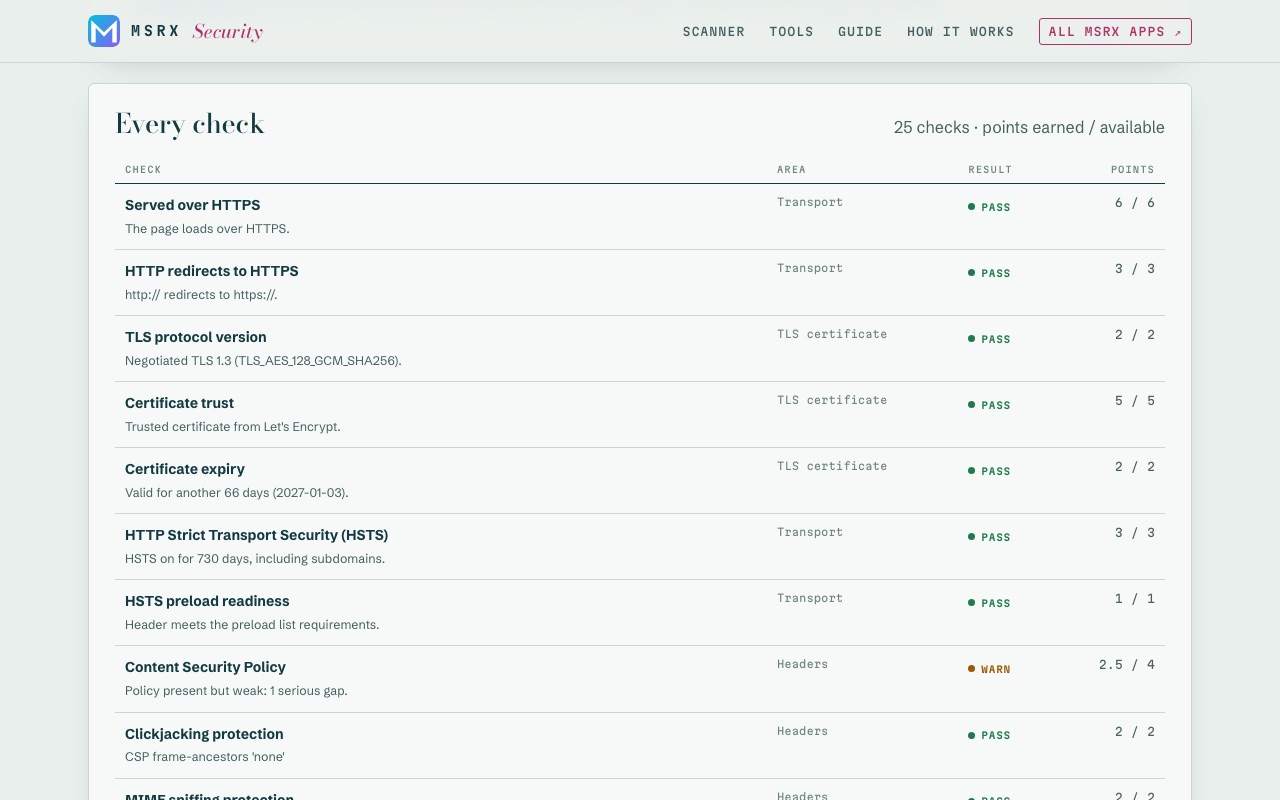Select the HTTP Strict Transport Security title
This screenshot has width=1280, height=800.
pyautogui.click(x=257, y=535)
